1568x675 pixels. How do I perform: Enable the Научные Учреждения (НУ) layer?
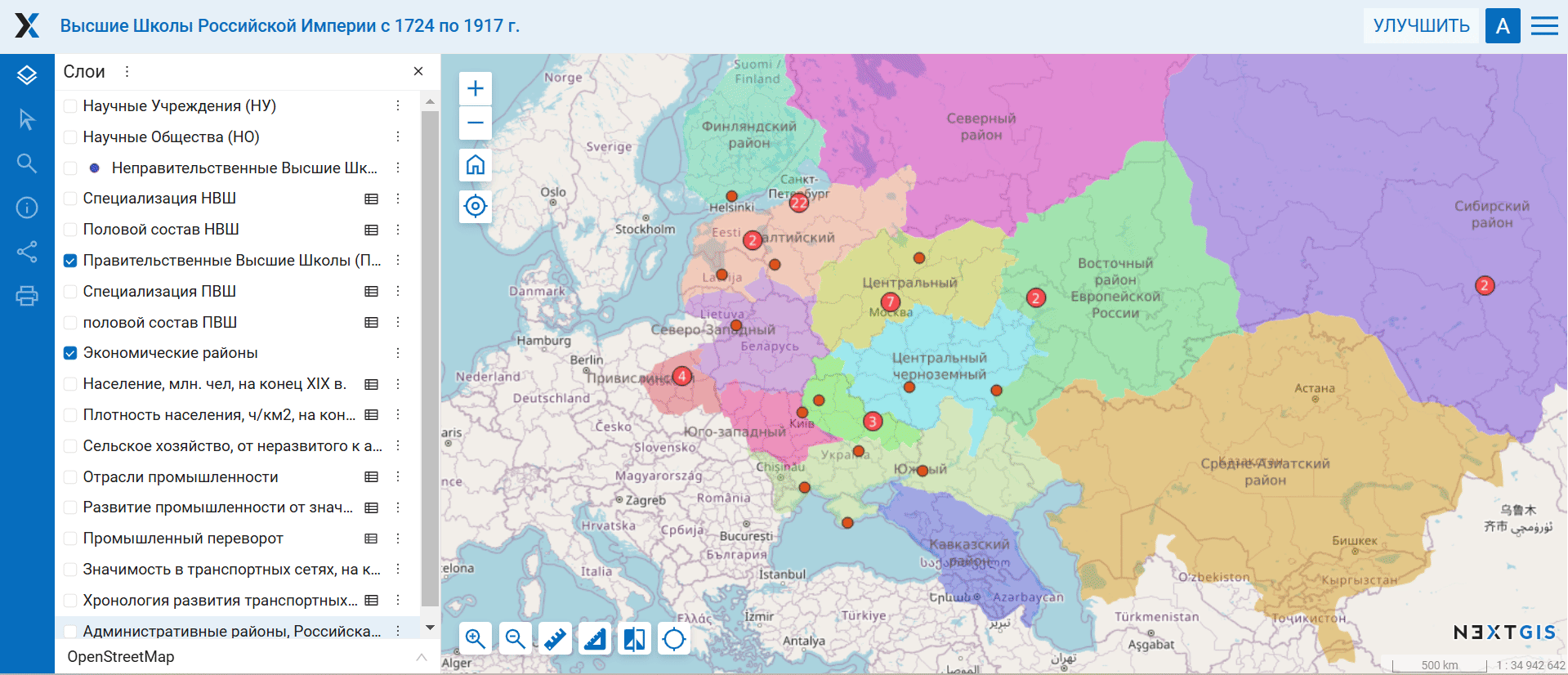pyautogui.click(x=71, y=106)
